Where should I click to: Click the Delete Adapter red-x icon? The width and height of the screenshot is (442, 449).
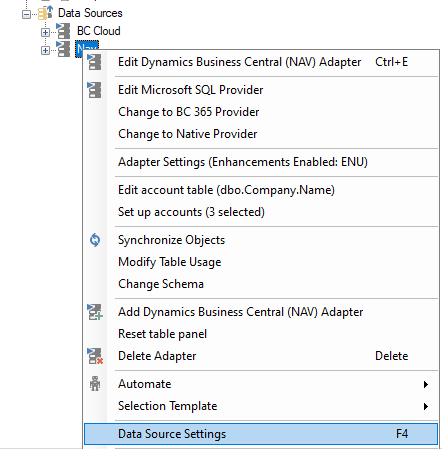click(95, 356)
